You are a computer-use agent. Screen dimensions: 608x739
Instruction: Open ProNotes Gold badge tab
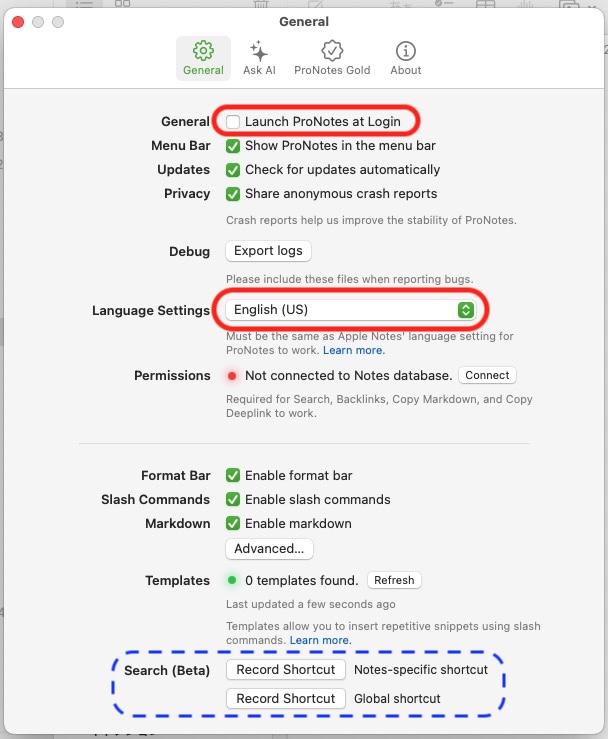(332, 58)
